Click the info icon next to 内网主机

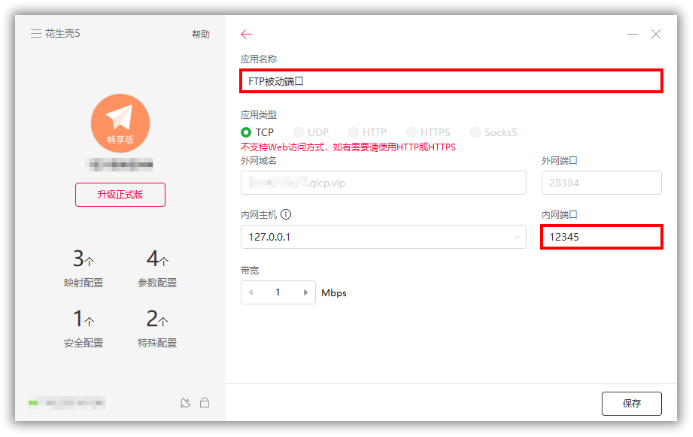(x=286, y=214)
